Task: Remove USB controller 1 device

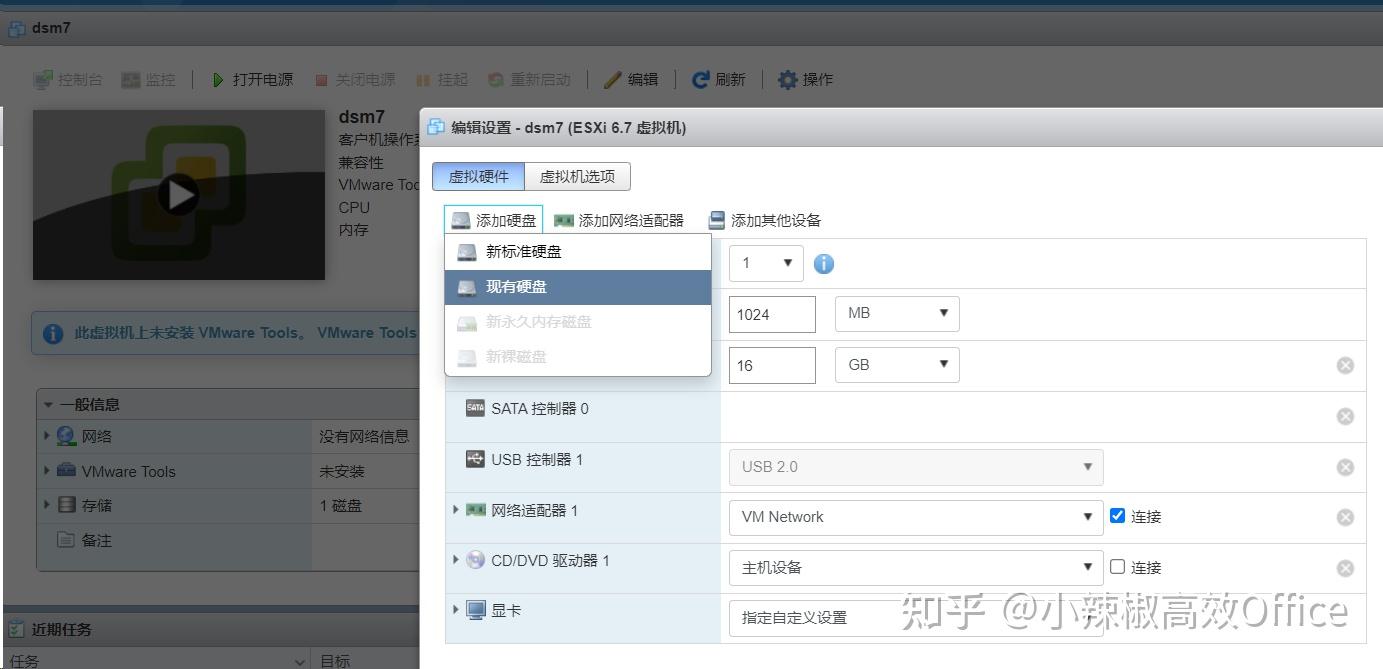Action: tap(1345, 467)
